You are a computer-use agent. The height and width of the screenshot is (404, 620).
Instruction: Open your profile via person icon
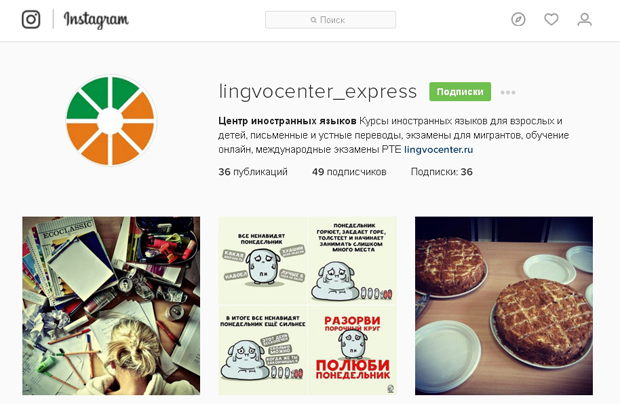coord(584,19)
